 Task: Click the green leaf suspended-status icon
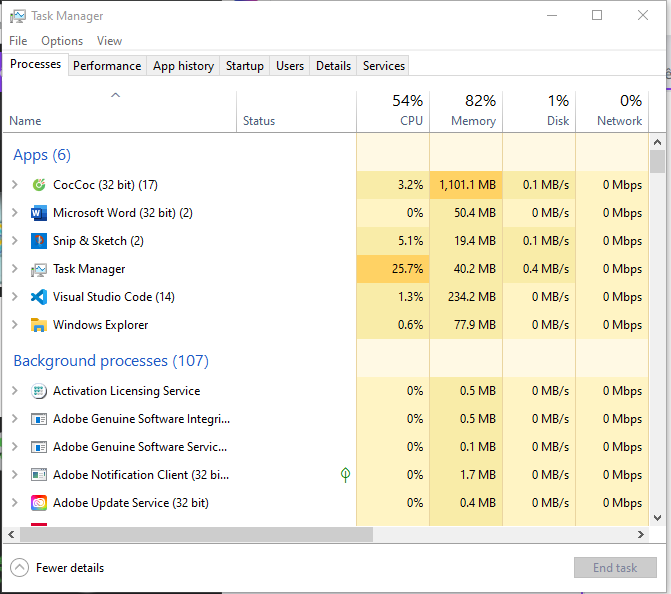coord(345,475)
